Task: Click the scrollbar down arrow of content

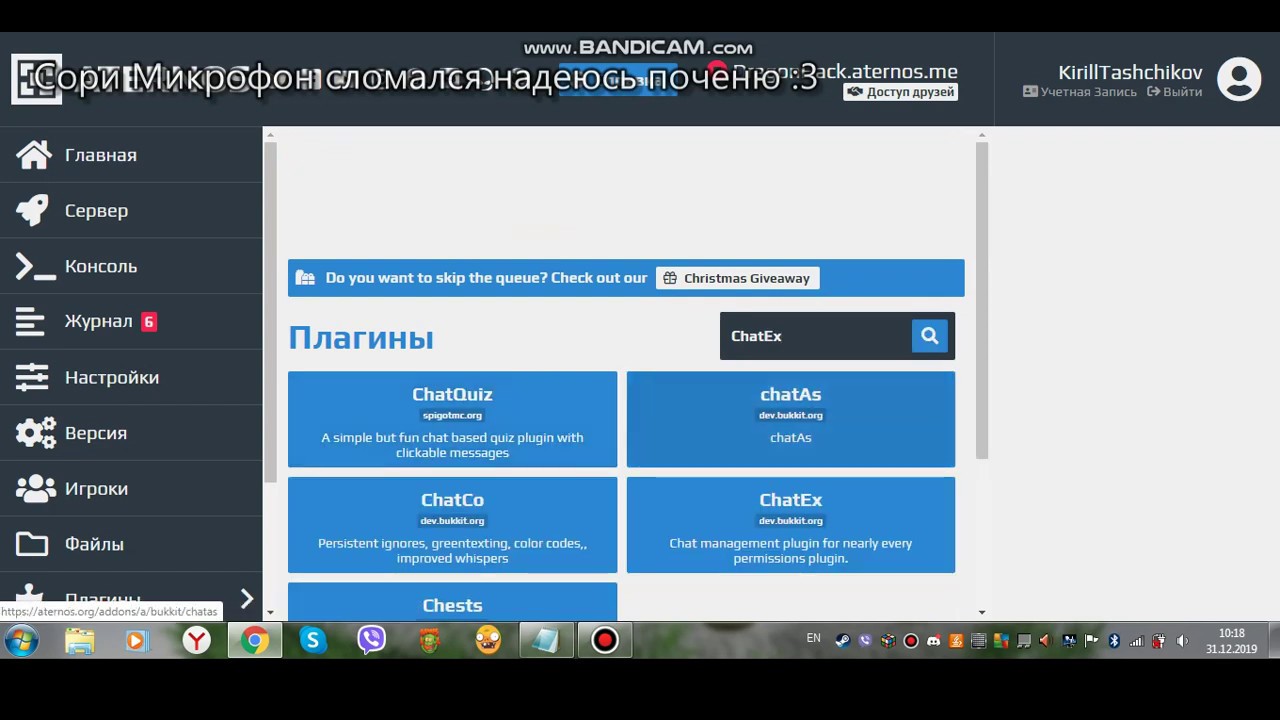Action: pos(982,612)
